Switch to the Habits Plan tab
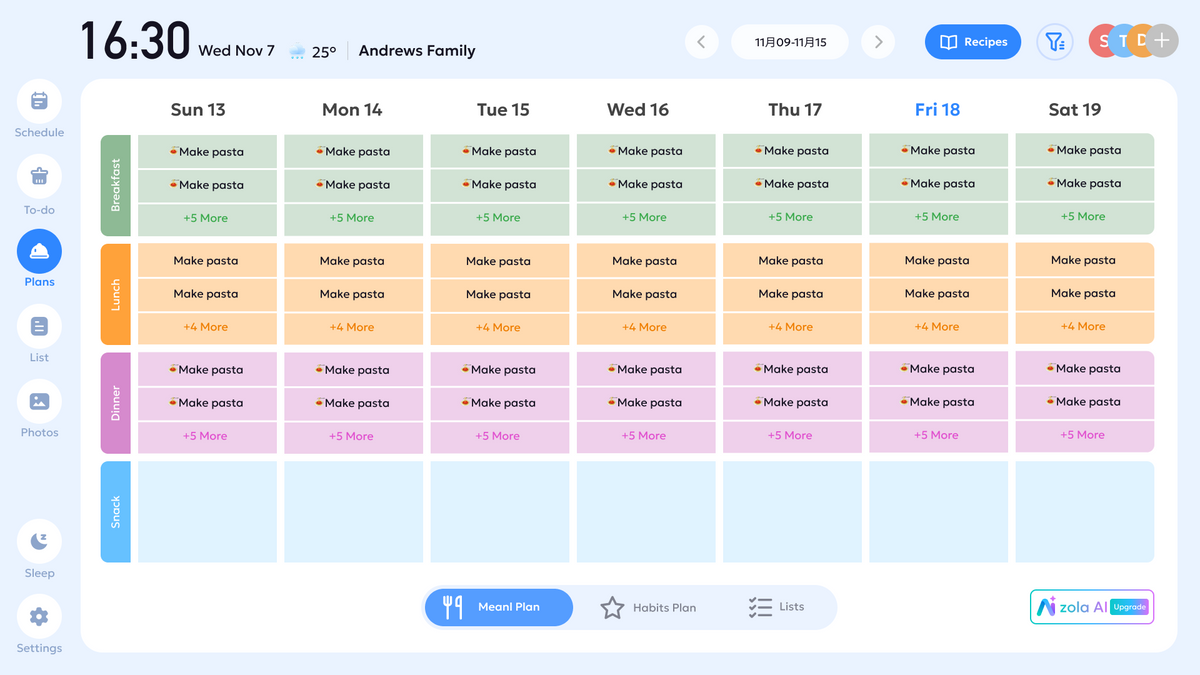1200x675 pixels. (648, 607)
